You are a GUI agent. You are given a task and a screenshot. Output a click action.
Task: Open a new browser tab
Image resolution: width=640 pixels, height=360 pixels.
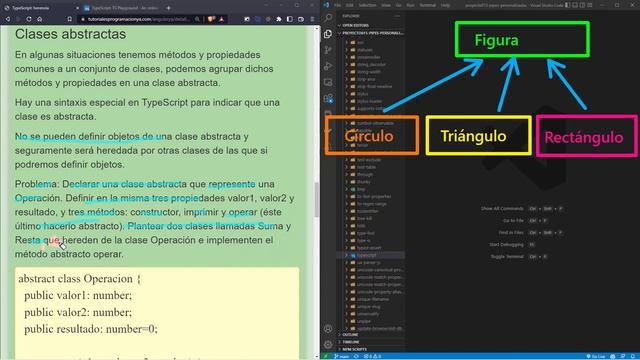(x=169, y=8)
